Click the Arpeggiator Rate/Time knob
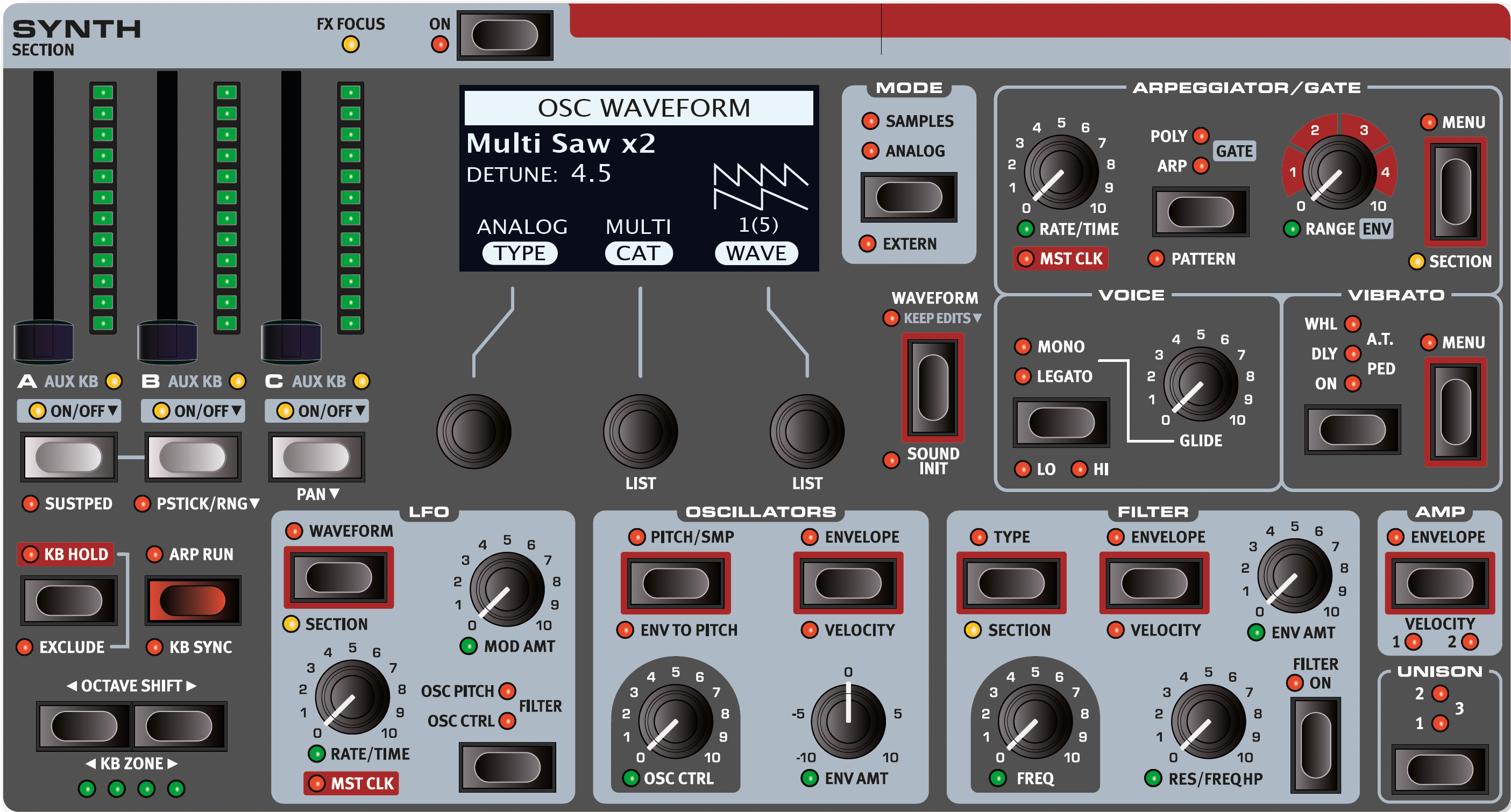 coord(1061,173)
